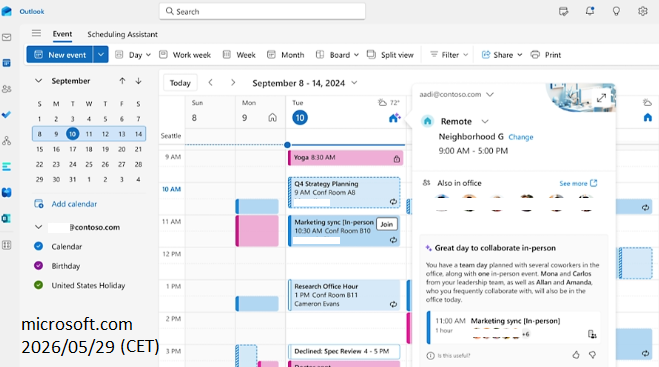
Task: Open Declined: Spec Review event
Action: click(344, 351)
